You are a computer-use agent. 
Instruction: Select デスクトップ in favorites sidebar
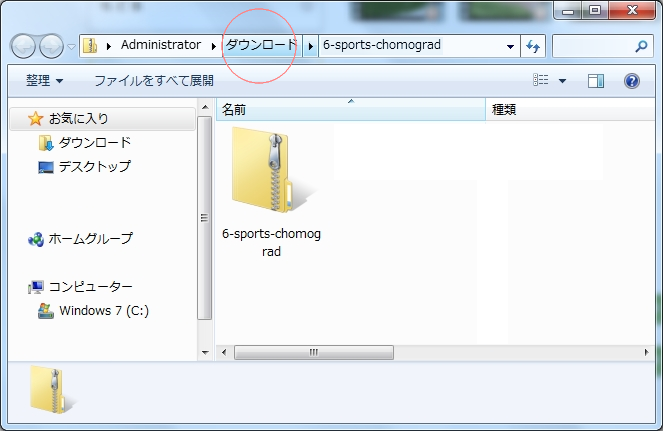(x=94, y=167)
